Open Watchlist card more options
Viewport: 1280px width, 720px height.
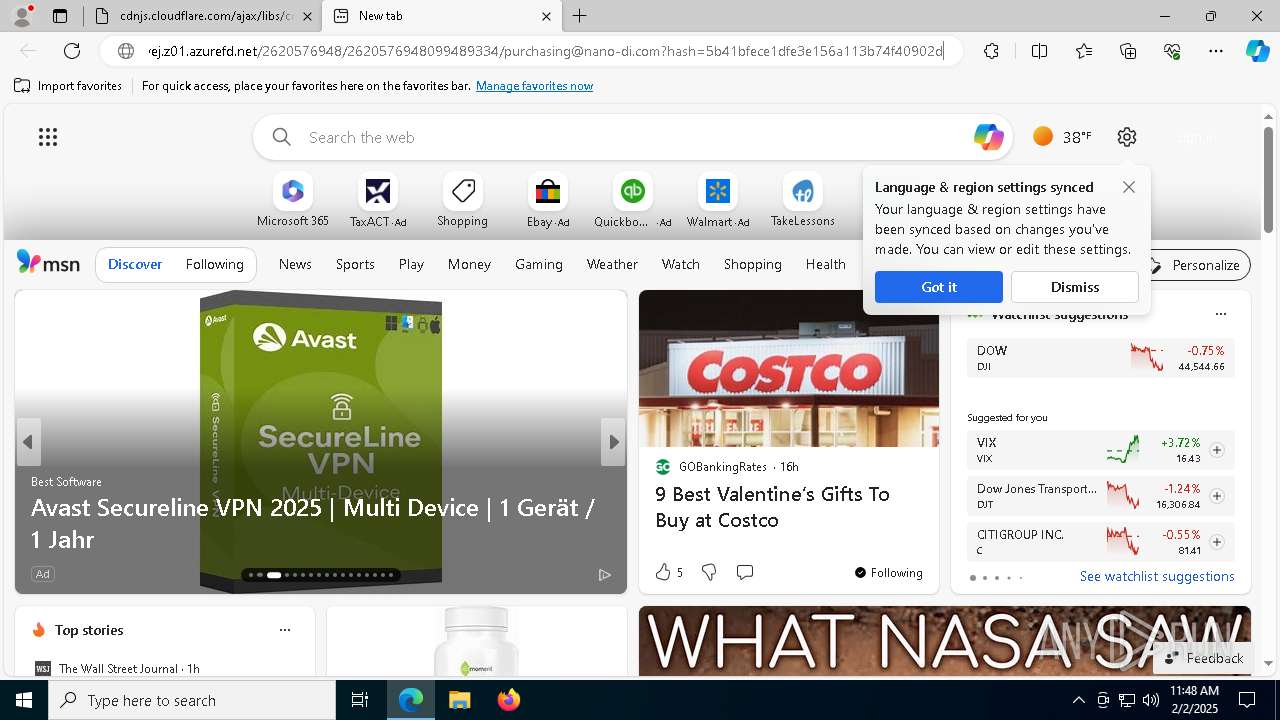(1220, 314)
